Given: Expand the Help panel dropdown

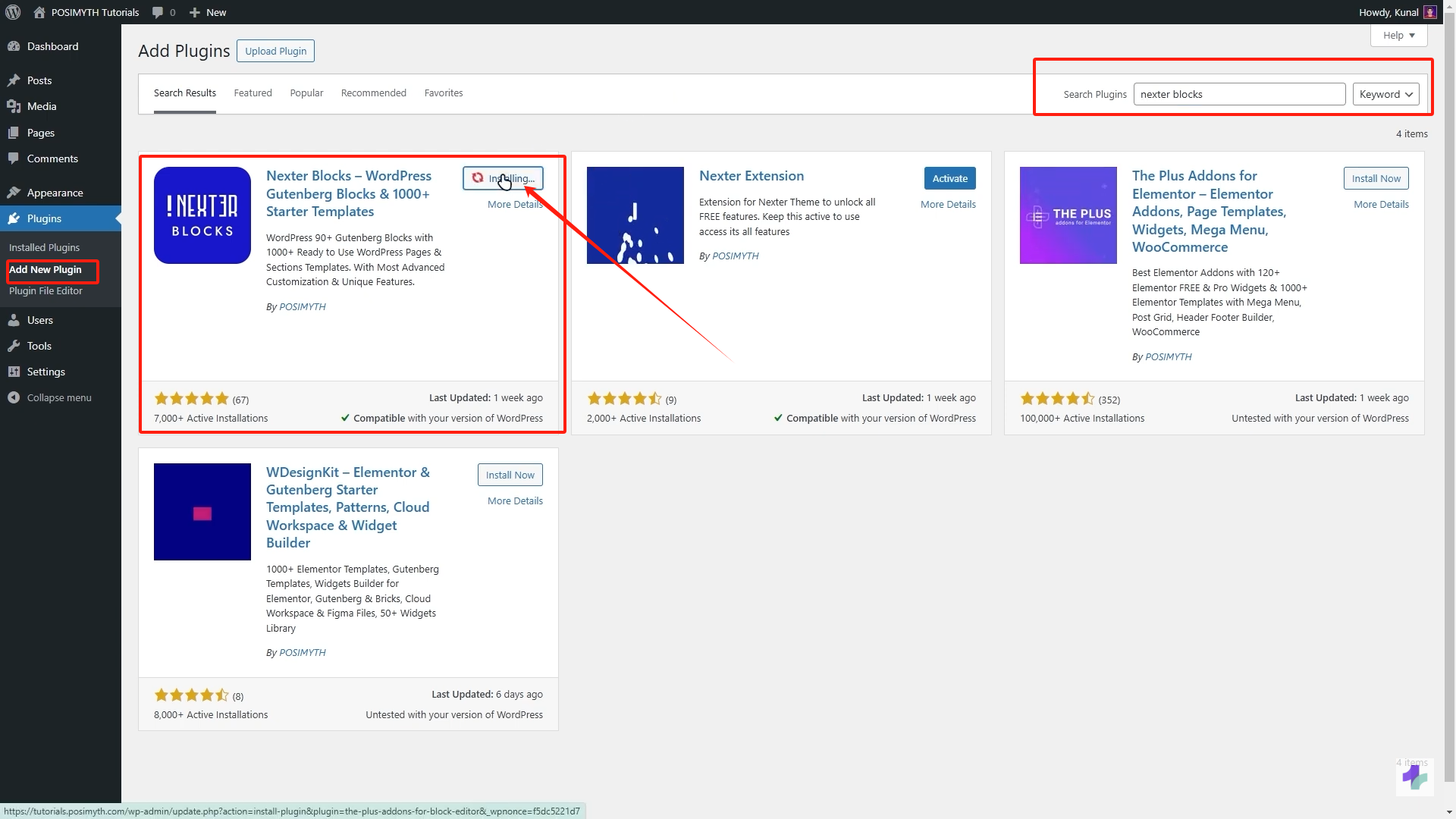Looking at the screenshot, I should (x=1398, y=35).
